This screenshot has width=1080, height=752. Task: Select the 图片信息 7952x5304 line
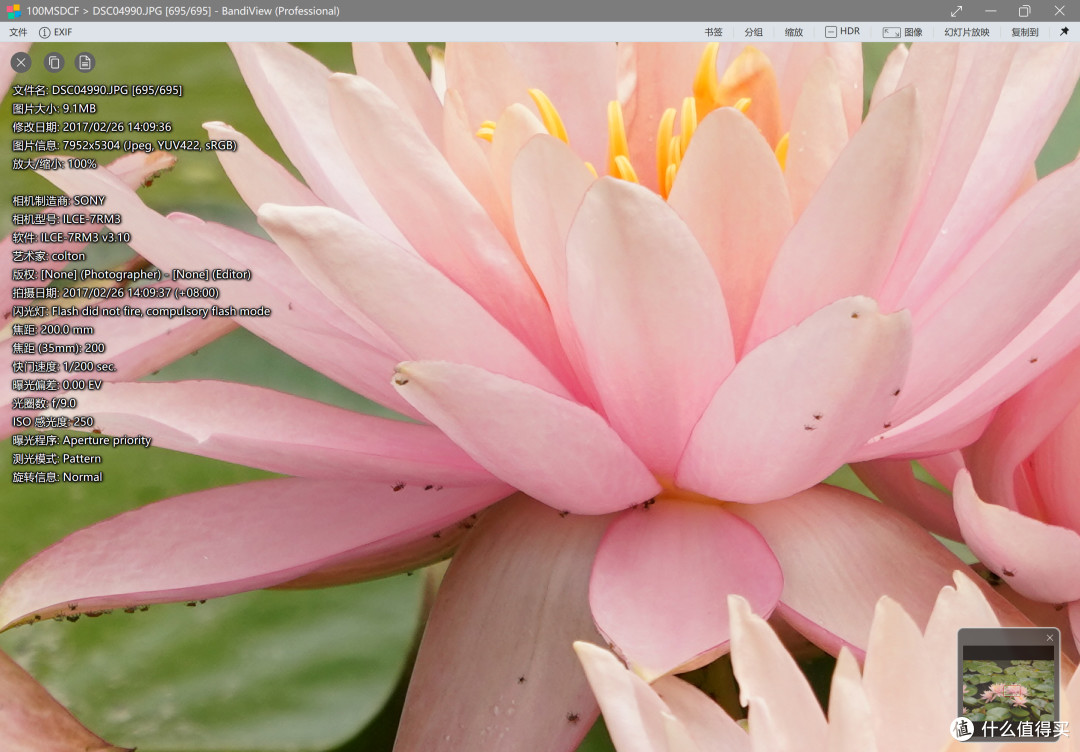pyautogui.click(x=125, y=145)
